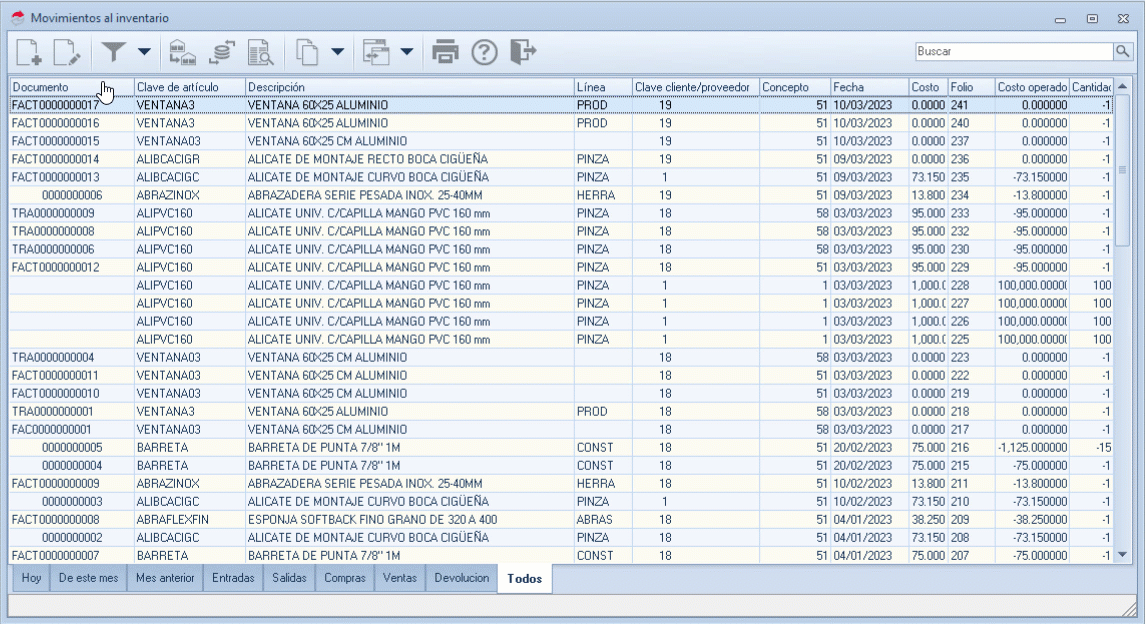This screenshot has height=624, width=1146.
Task: Select the Ventas tab
Action: point(400,578)
